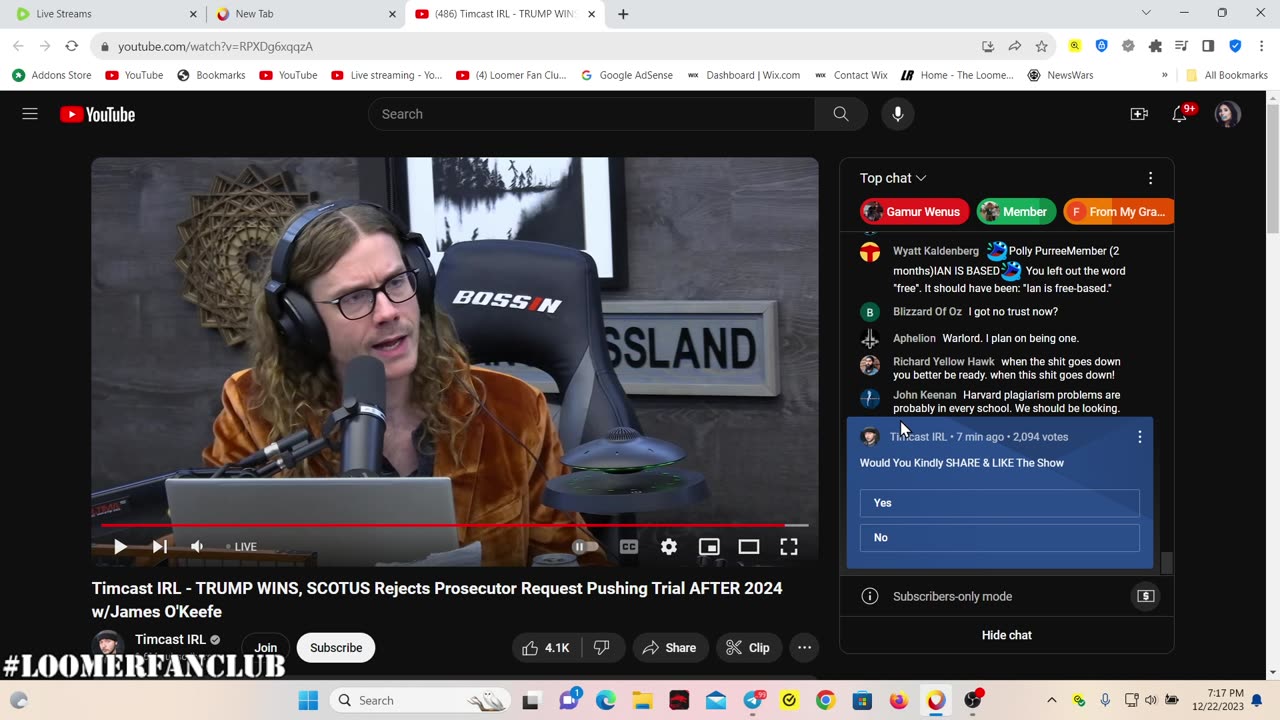Start voice search with the microphone

tap(898, 114)
